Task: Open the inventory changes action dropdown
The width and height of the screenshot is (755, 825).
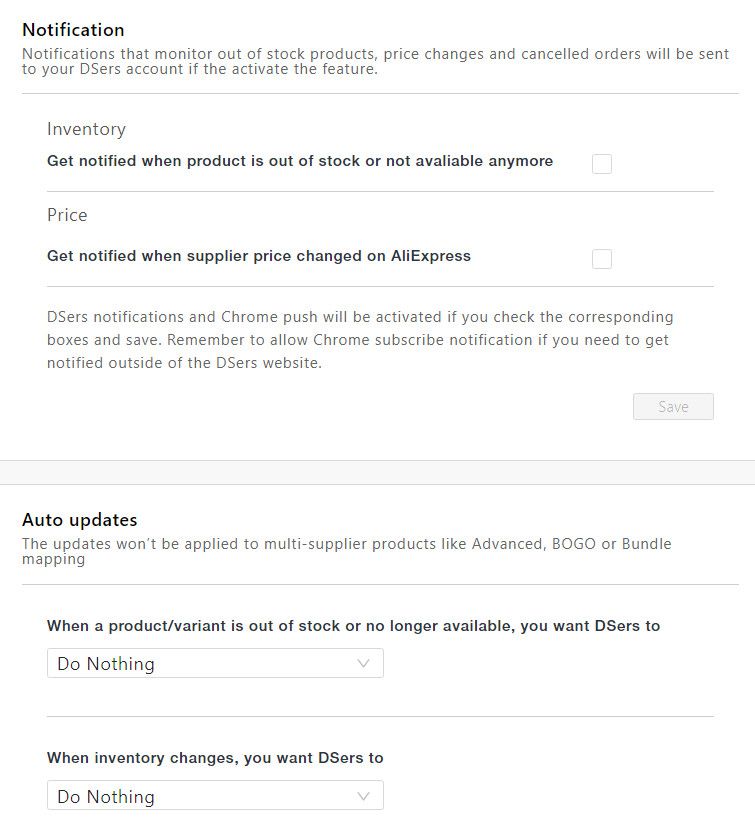Action: [x=215, y=796]
